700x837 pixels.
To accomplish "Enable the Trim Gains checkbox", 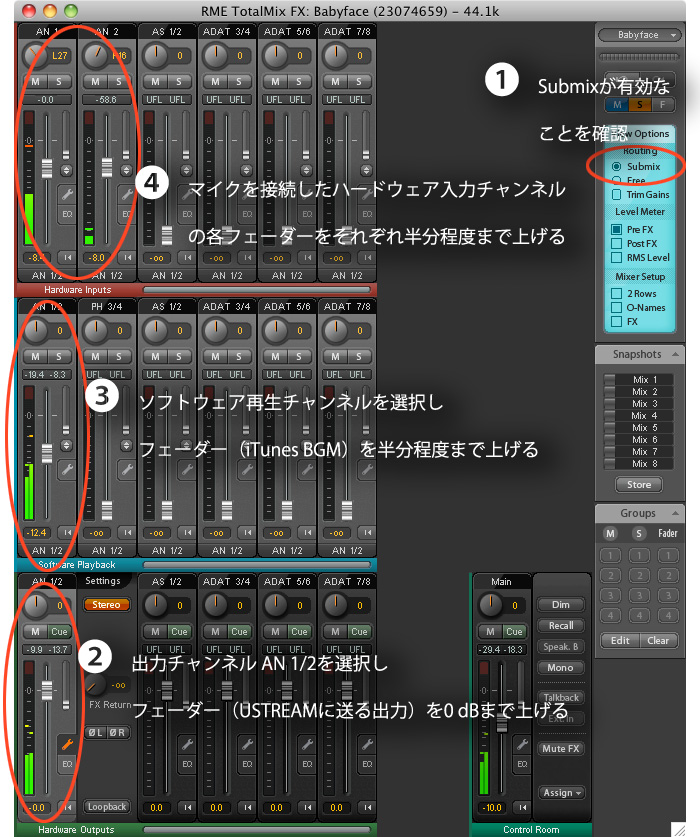I will click(616, 194).
